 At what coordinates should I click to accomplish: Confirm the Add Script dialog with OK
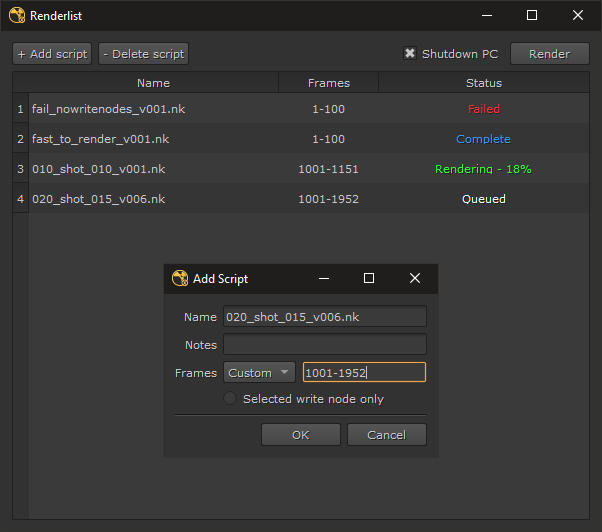point(301,435)
